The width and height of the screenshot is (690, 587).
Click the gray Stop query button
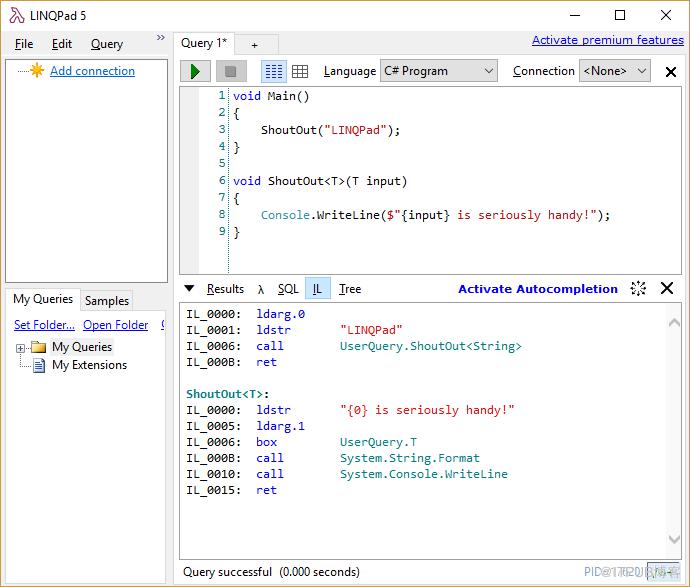point(231,71)
